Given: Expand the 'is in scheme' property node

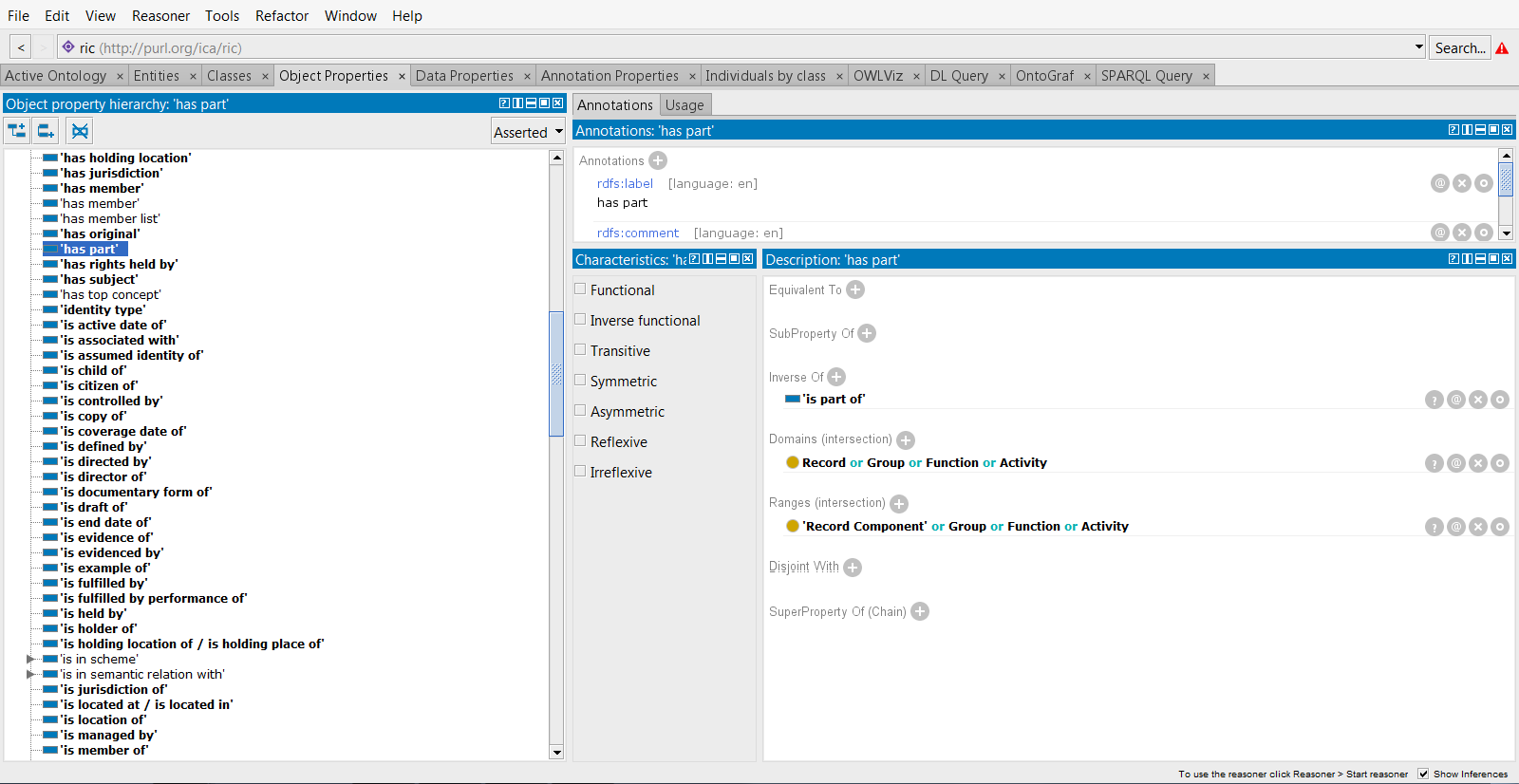Looking at the screenshot, I should point(30,659).
